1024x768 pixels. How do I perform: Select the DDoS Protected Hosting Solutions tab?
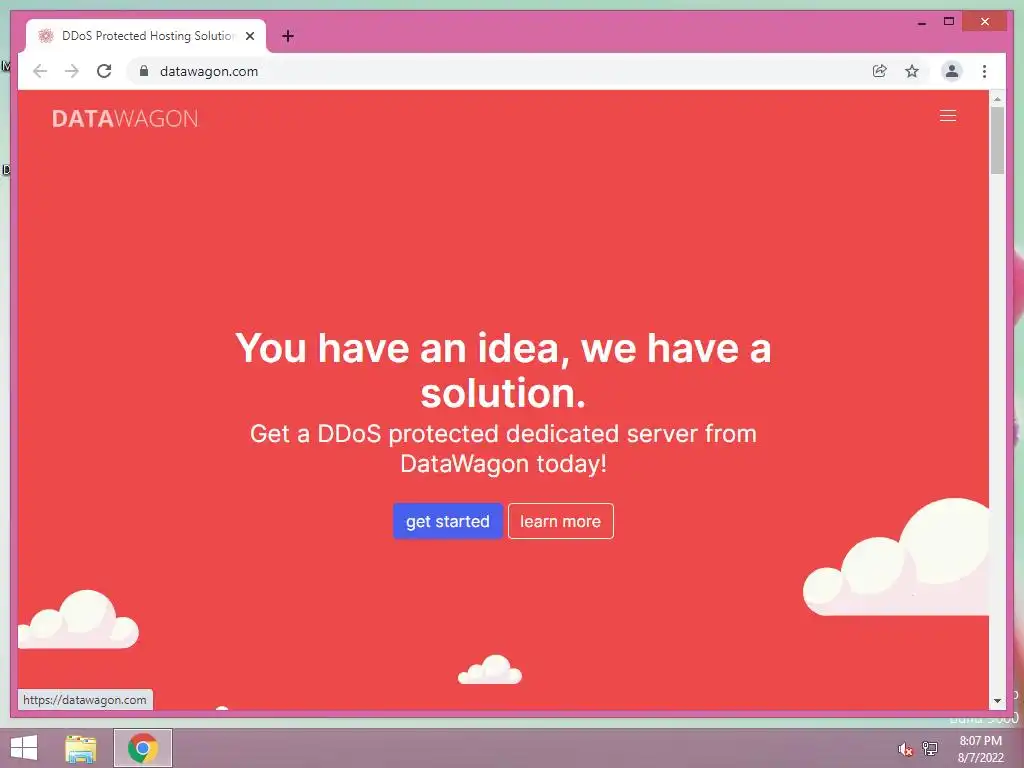click(146, 36)
